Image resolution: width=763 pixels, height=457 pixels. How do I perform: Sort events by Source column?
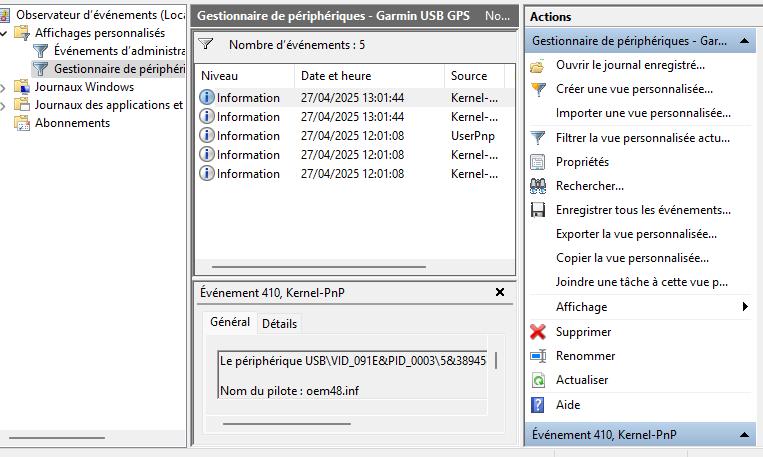474,76
